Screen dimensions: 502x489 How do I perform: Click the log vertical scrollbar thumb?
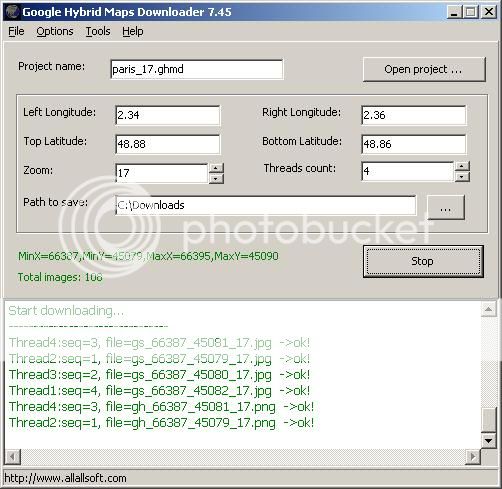coord(489,419)
